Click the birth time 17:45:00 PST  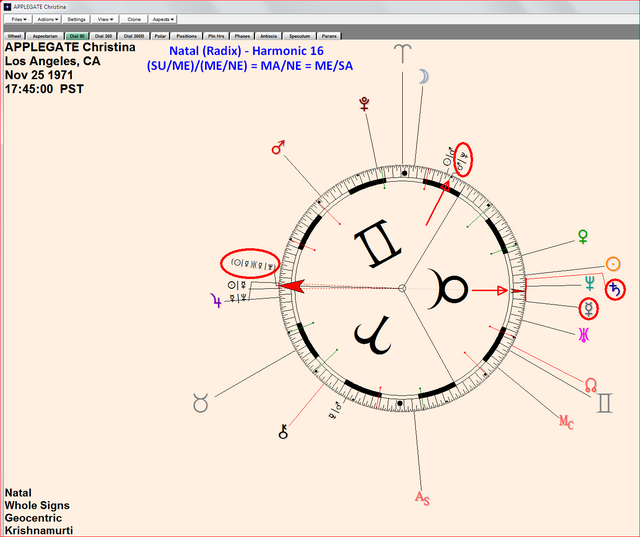click(44, 89)
